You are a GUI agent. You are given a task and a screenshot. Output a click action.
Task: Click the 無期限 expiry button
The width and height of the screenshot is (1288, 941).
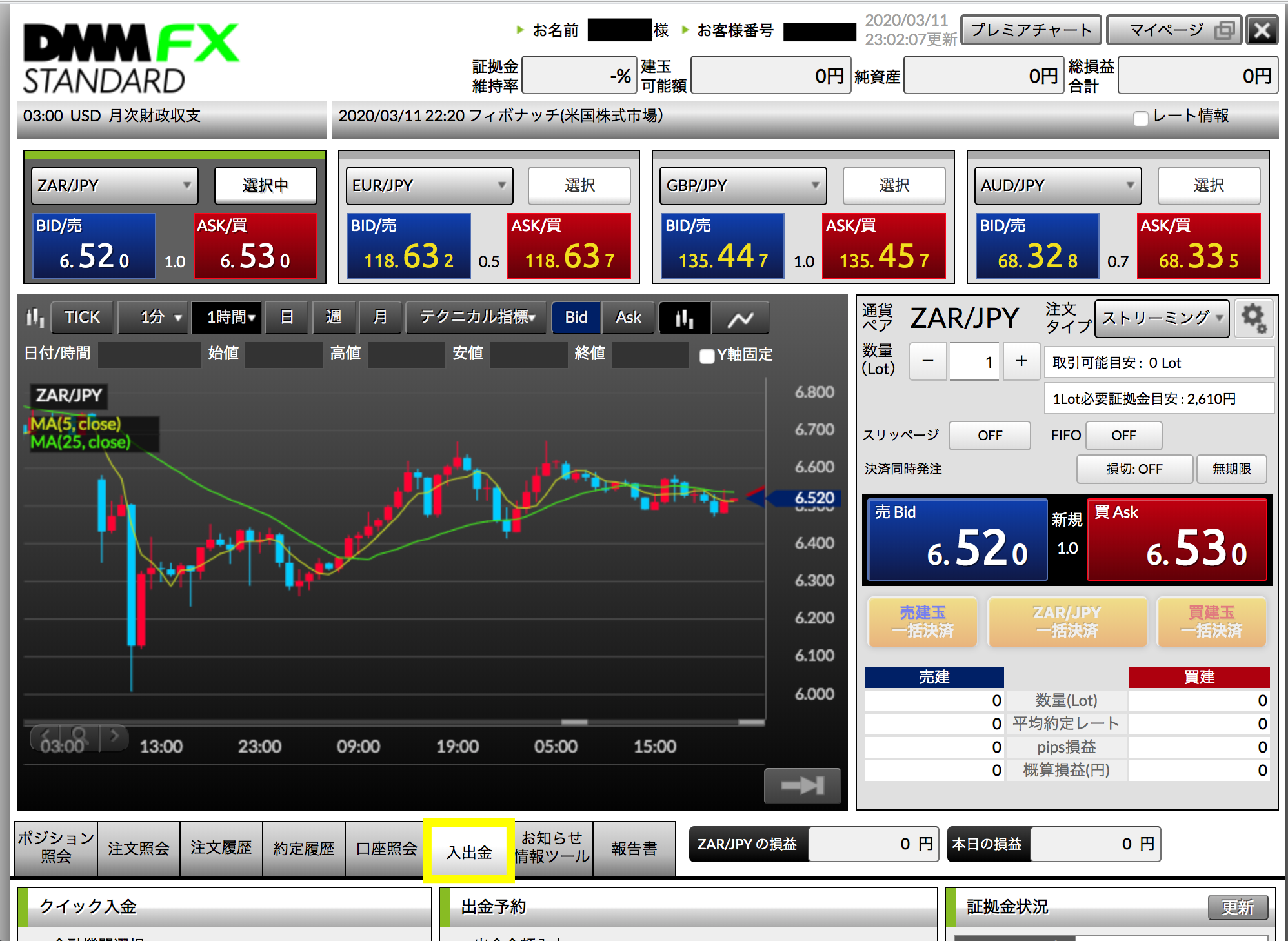coord(1231,469)
